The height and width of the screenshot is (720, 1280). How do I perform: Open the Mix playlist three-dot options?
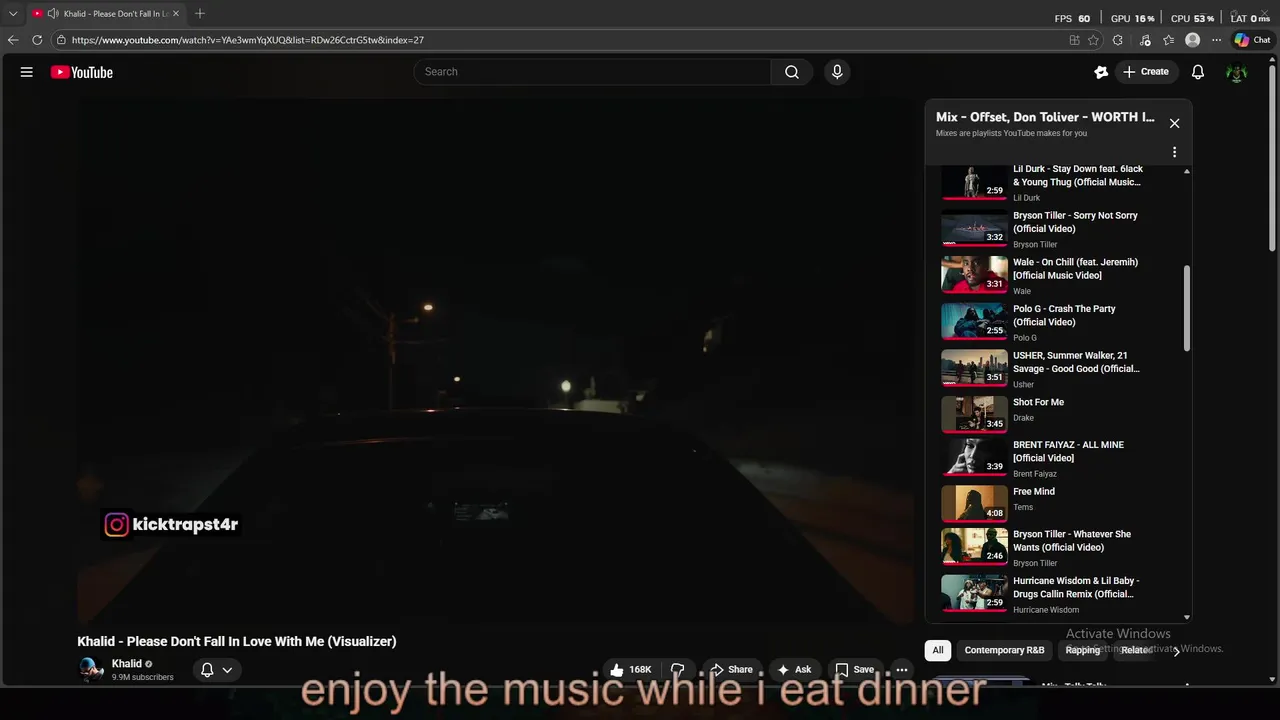[1175, 152]
